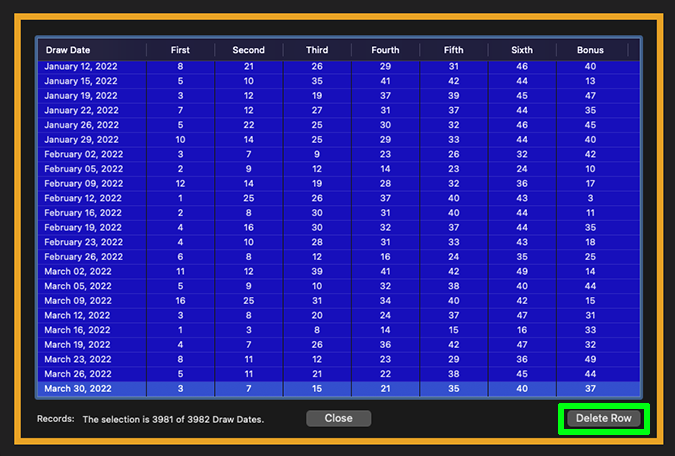Select the highlighted March 30, 2022 row
This screenshot has width=675, height=456.
(x=339, y=388)
